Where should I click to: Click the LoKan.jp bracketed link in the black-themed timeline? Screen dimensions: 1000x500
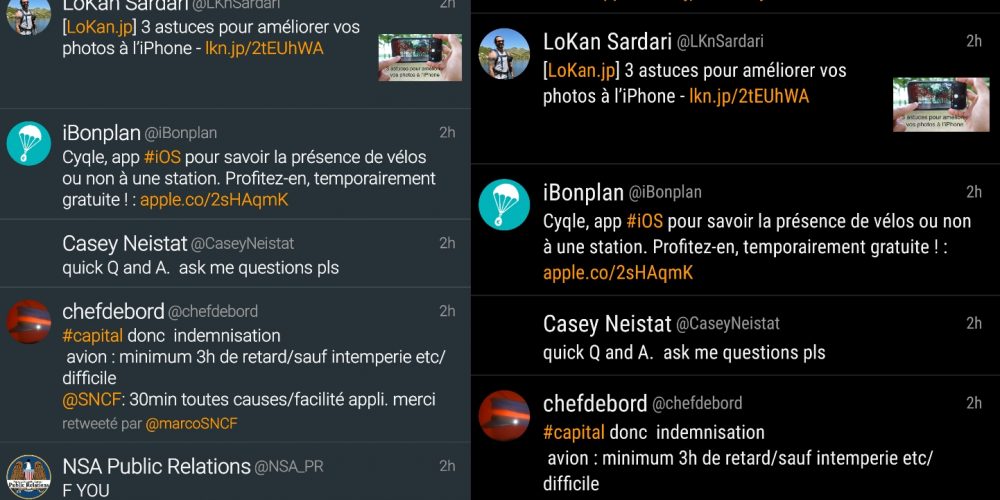coord(581,70)
